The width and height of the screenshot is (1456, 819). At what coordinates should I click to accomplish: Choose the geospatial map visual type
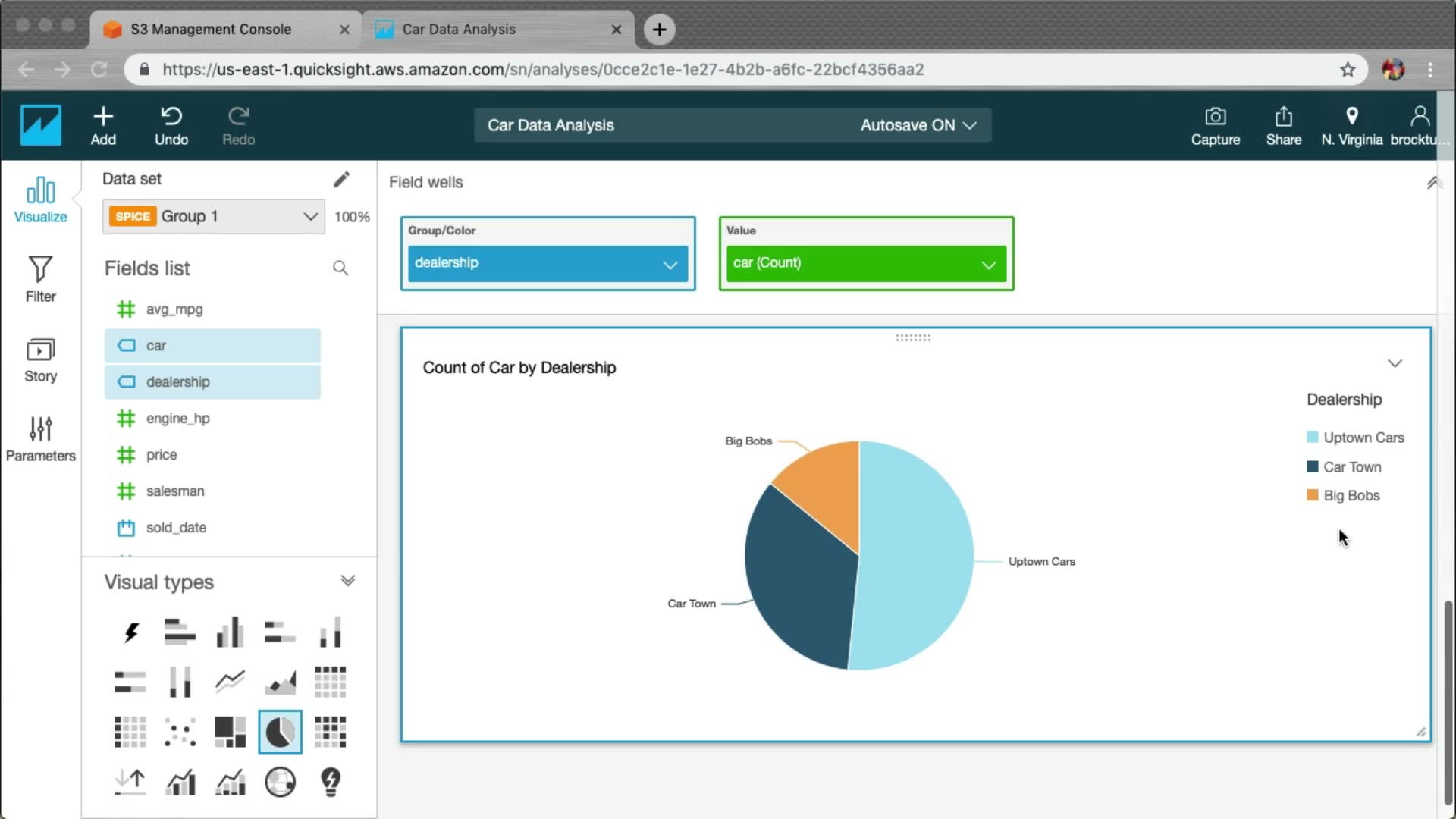click(x=280, y=781)
